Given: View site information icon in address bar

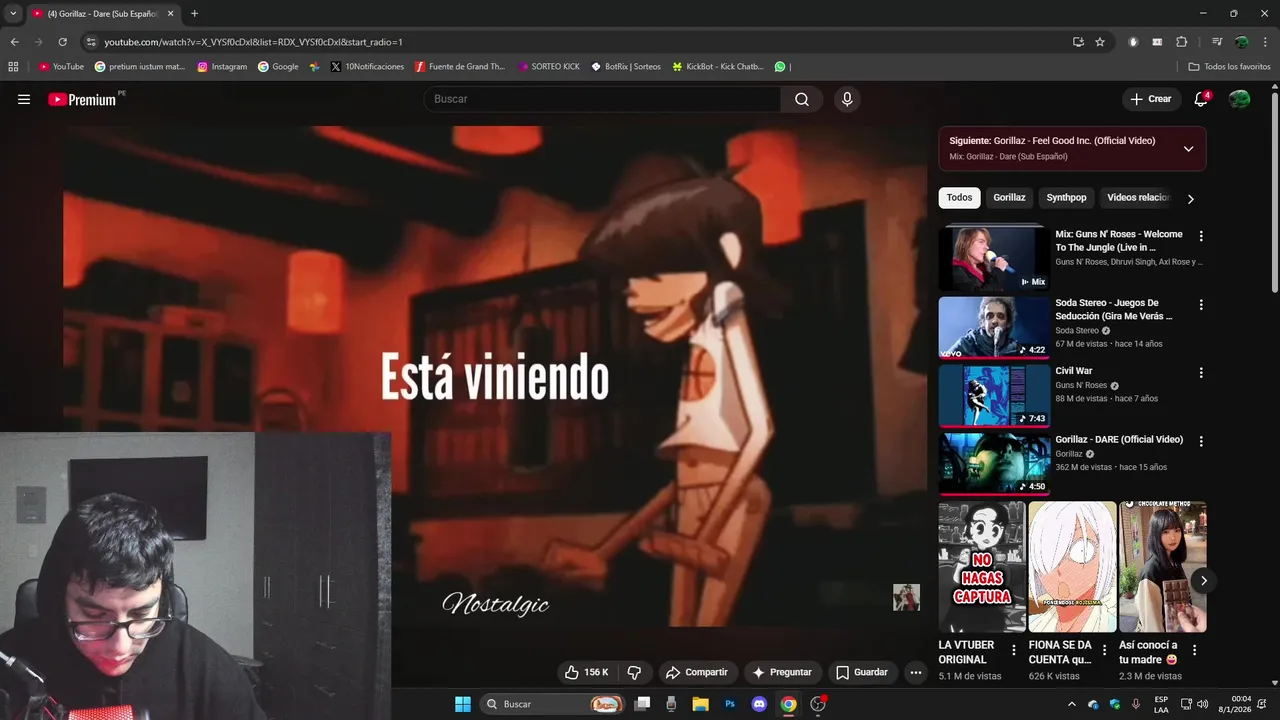Looking at the screenshot, I should pos(91,42).
